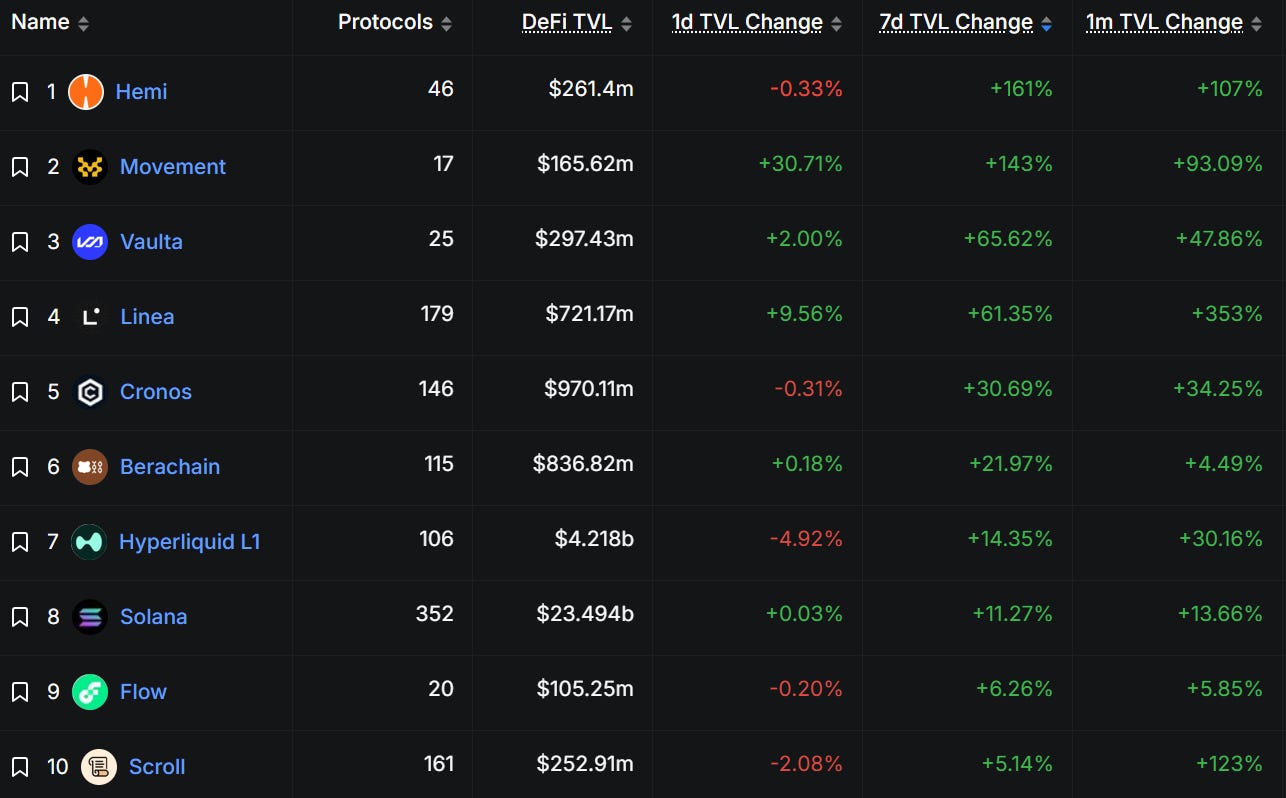Toggle bookmark for Scroll row

tap(20, 767)
